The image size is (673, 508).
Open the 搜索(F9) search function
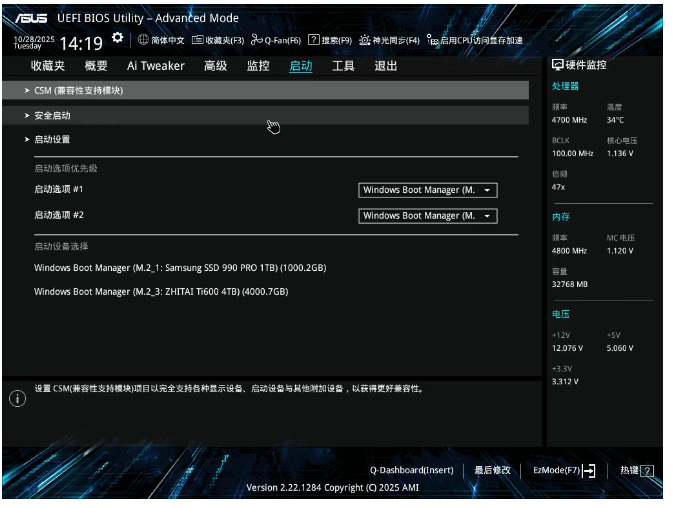pos(330,40)
